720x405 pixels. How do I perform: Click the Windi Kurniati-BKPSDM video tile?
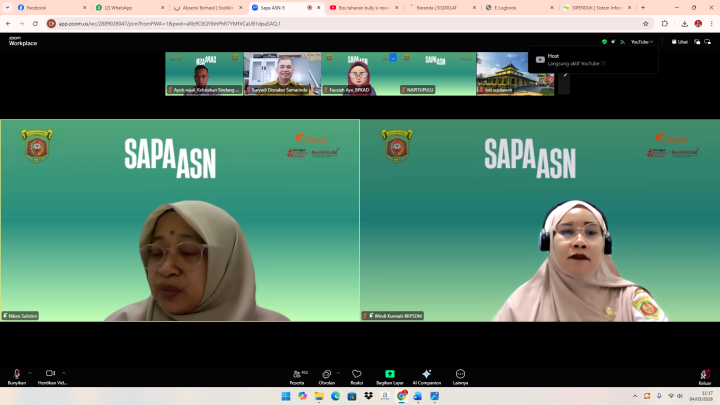540,220
